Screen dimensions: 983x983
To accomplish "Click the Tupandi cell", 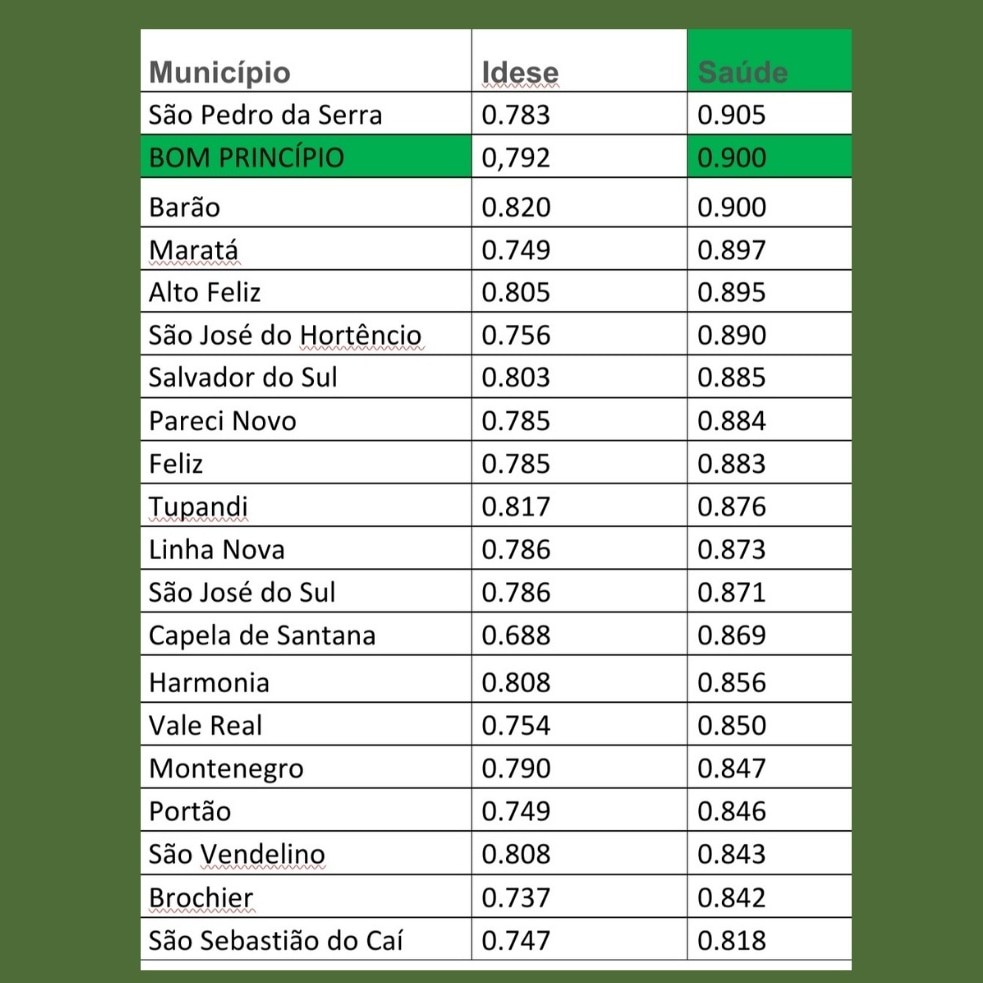I will (x=198, y=507).
